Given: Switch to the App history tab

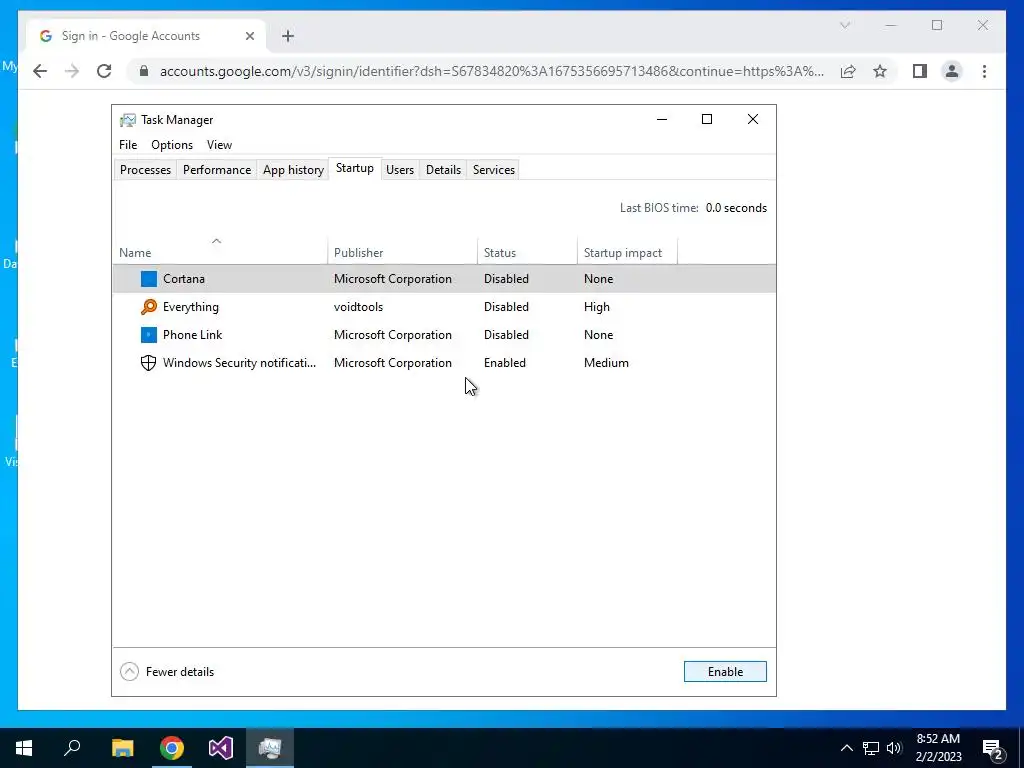Looking at the screenshot, I should (293, 170).
